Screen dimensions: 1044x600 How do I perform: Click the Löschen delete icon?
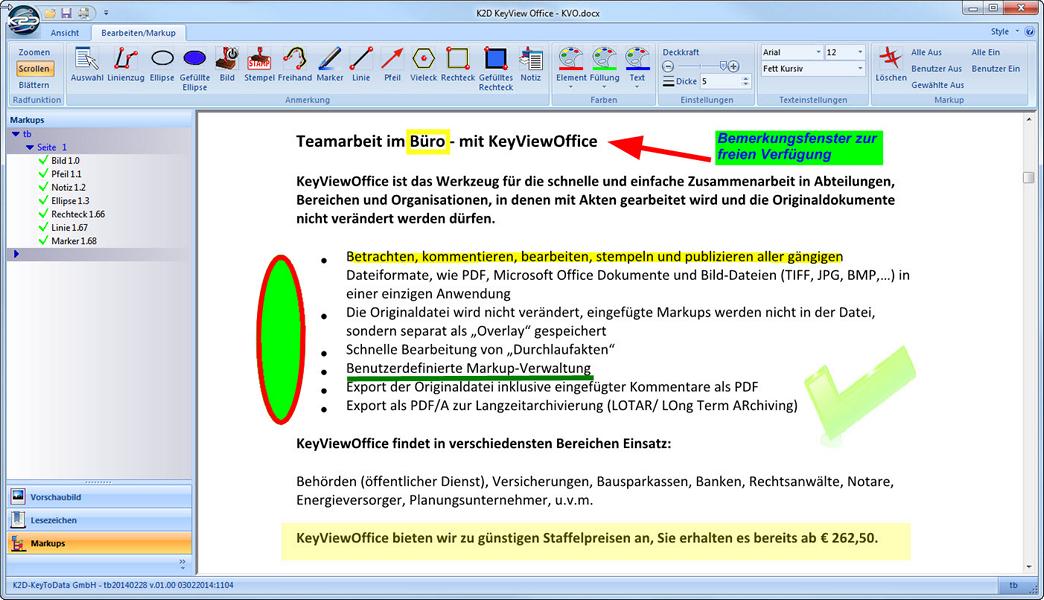click(891, 65)
